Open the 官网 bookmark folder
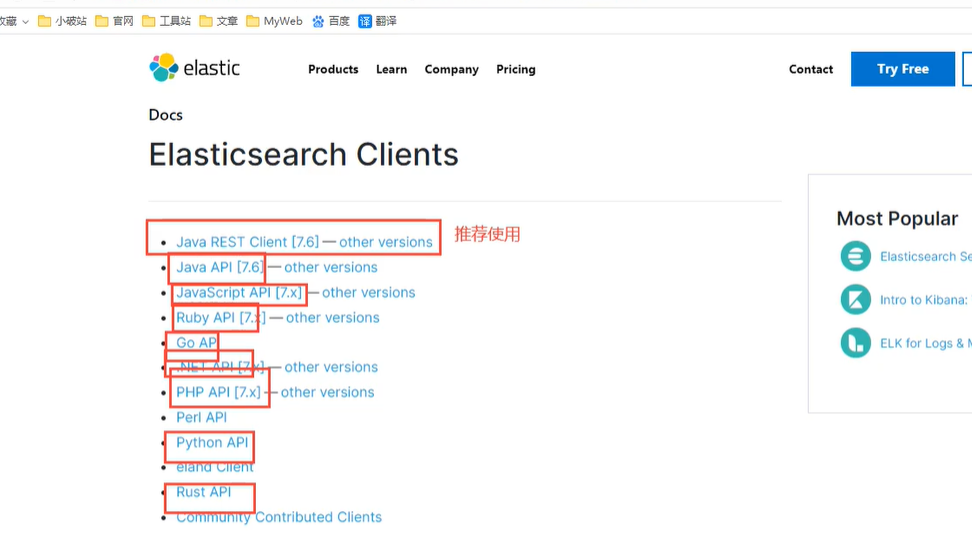Screen dimensions: 972x533 click(115, 21)
